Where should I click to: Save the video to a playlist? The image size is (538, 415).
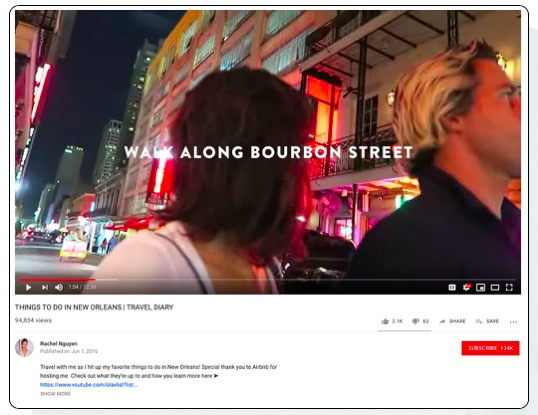coord(487,321)
